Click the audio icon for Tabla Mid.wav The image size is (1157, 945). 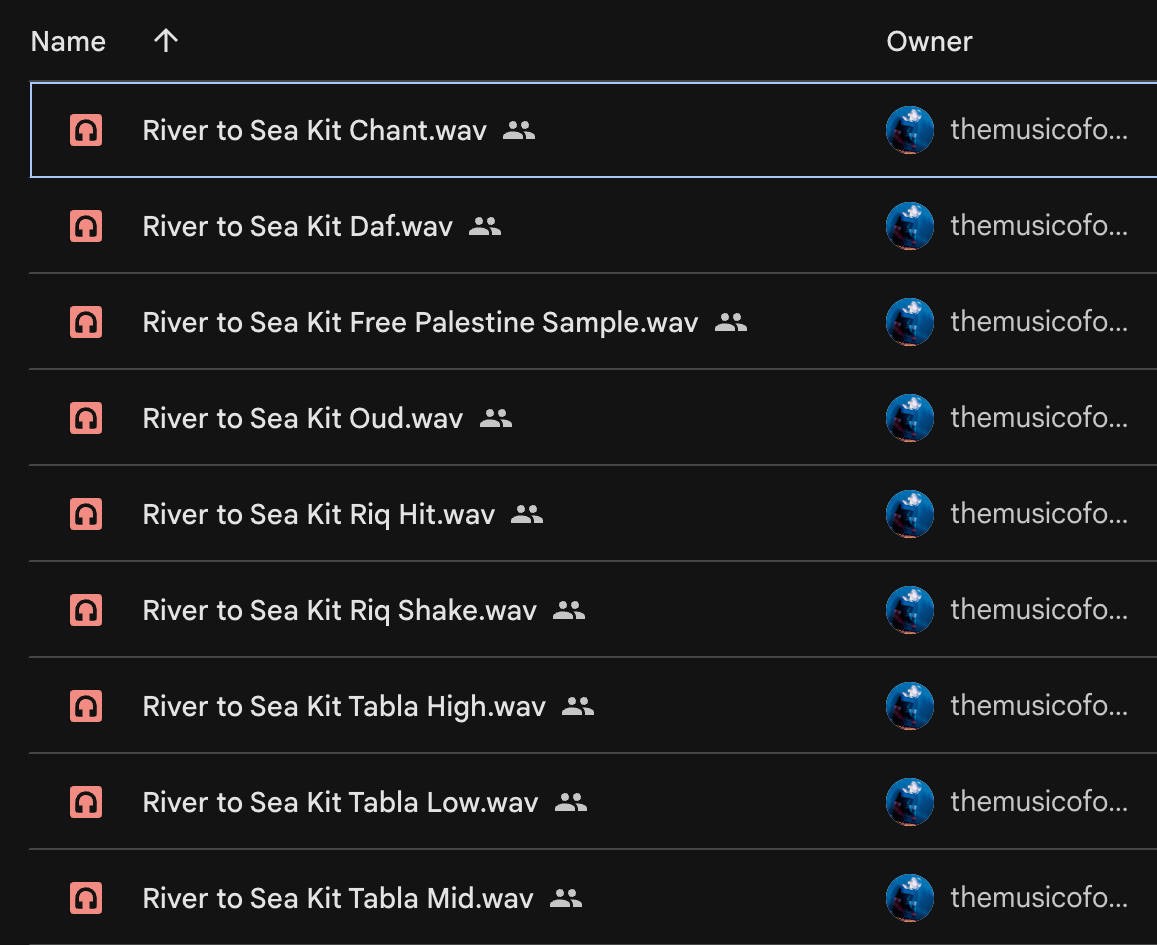(x=86, y=898)
